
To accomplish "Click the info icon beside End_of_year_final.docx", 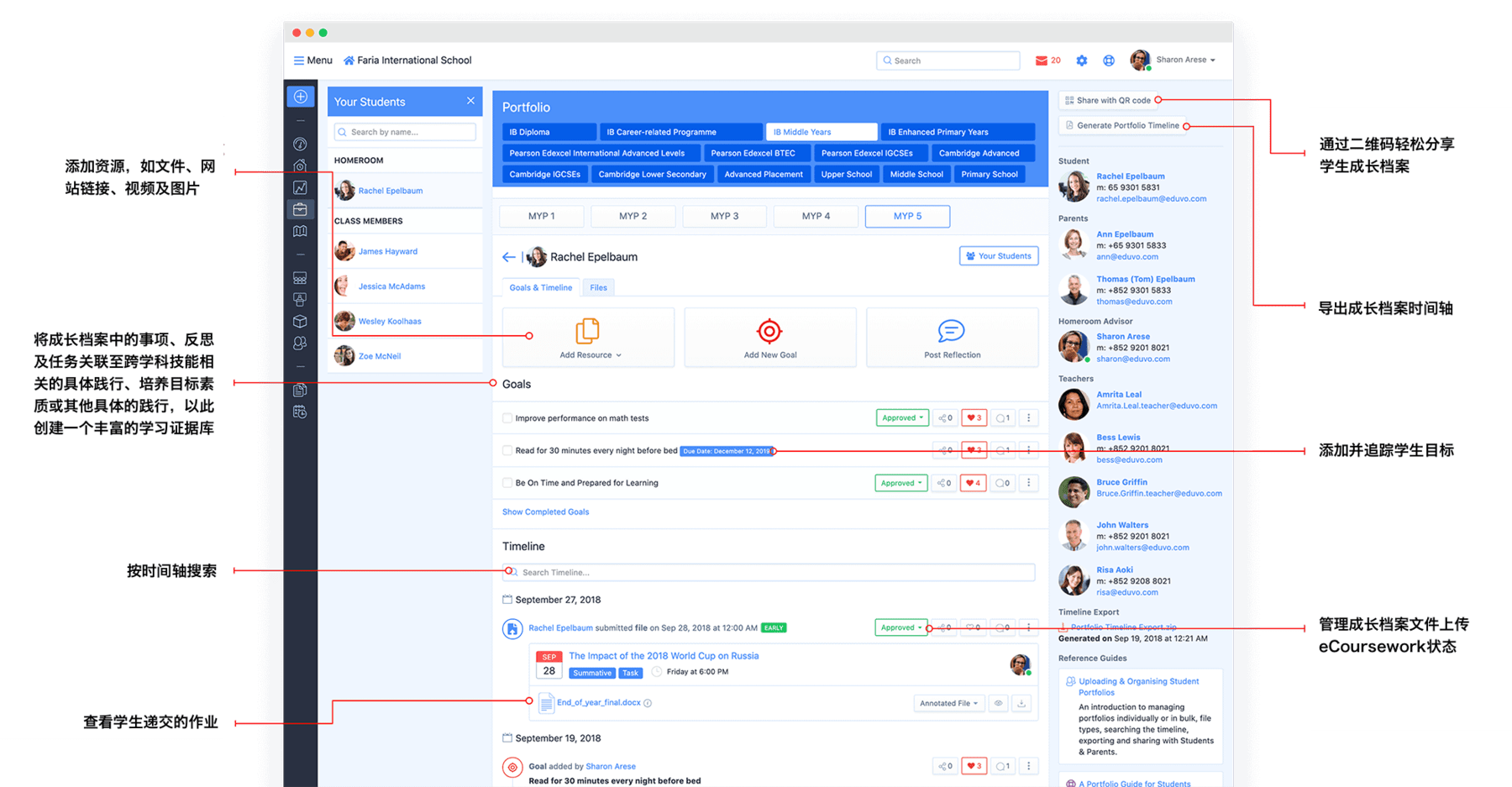I will [648, 703].
